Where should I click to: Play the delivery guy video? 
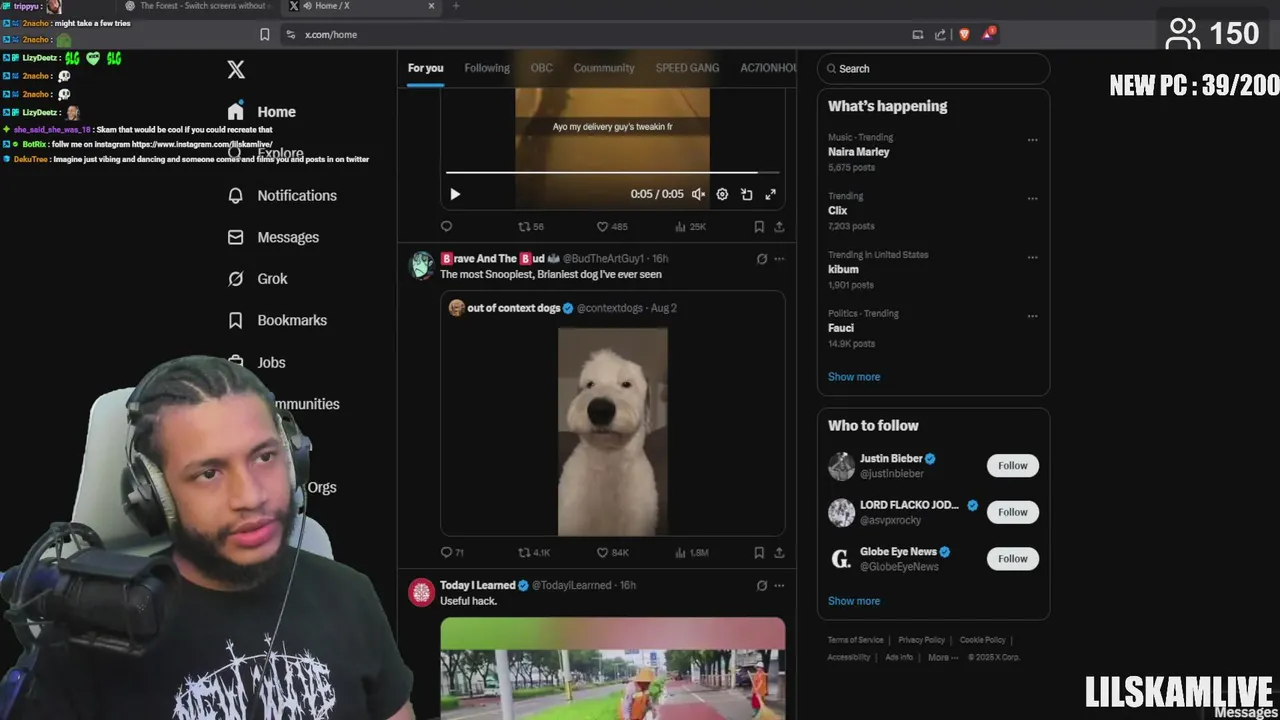[x=455, y=194]
